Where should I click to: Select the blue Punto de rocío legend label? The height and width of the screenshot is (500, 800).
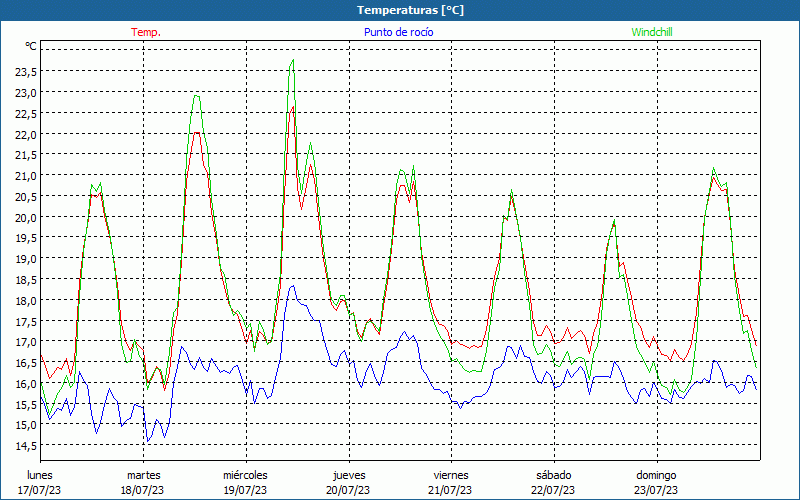coord(398,32)
